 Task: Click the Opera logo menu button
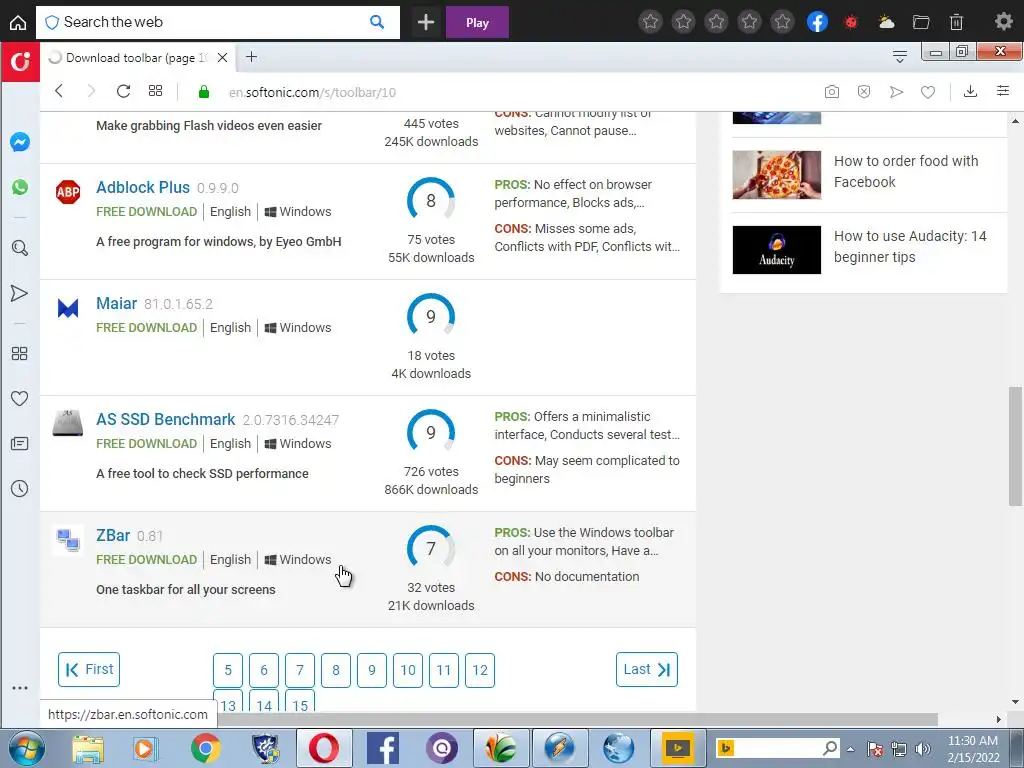point(20,62)
